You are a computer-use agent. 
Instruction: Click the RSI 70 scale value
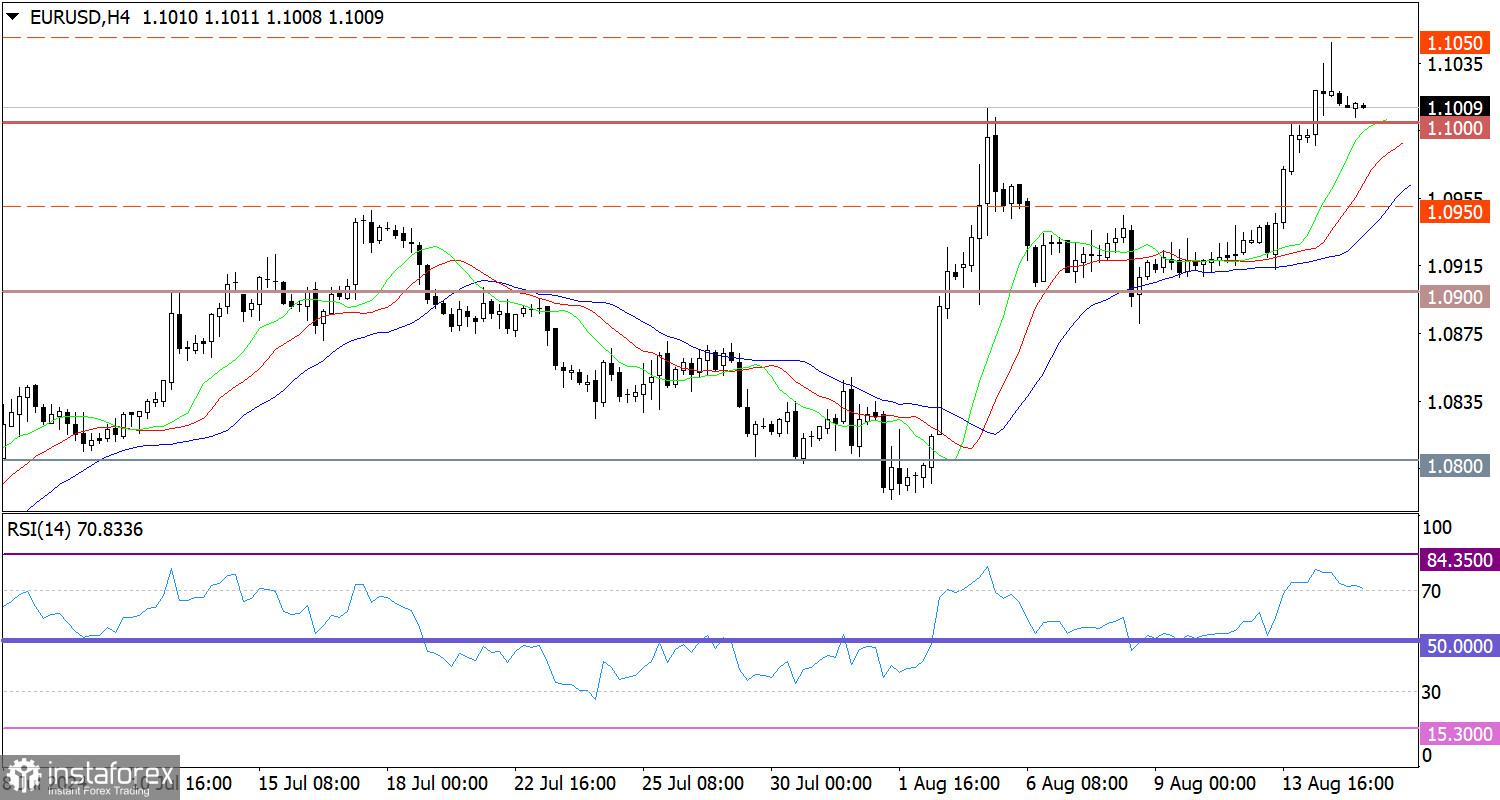tap(1432, 591)
